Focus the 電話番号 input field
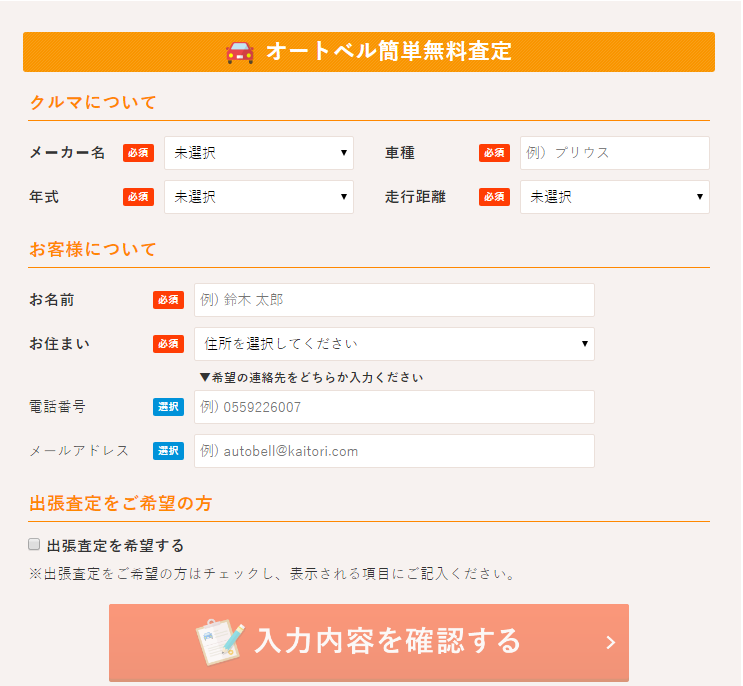Screen dimensions: 743x686 (x=394, y=407)
